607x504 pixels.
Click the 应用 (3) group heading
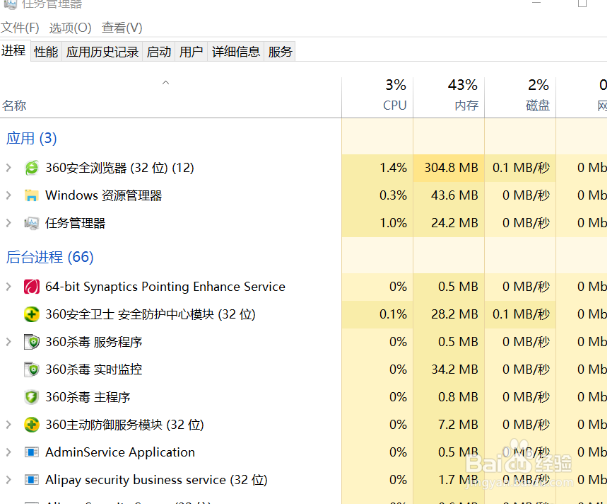coord(32,139)
